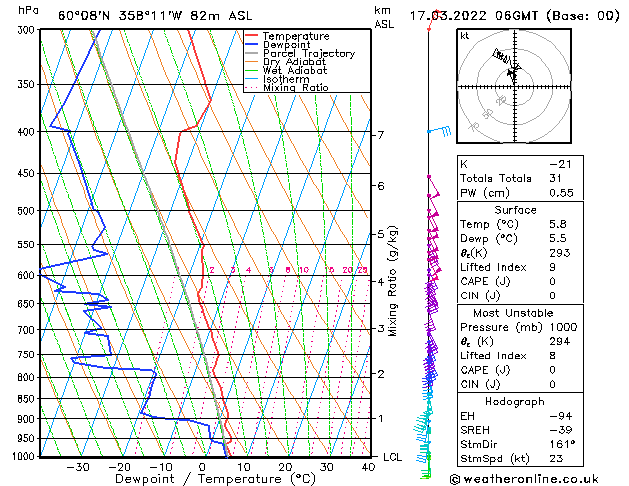
Task: Click the 500 hPa pressure label
Action: (28, 211)
